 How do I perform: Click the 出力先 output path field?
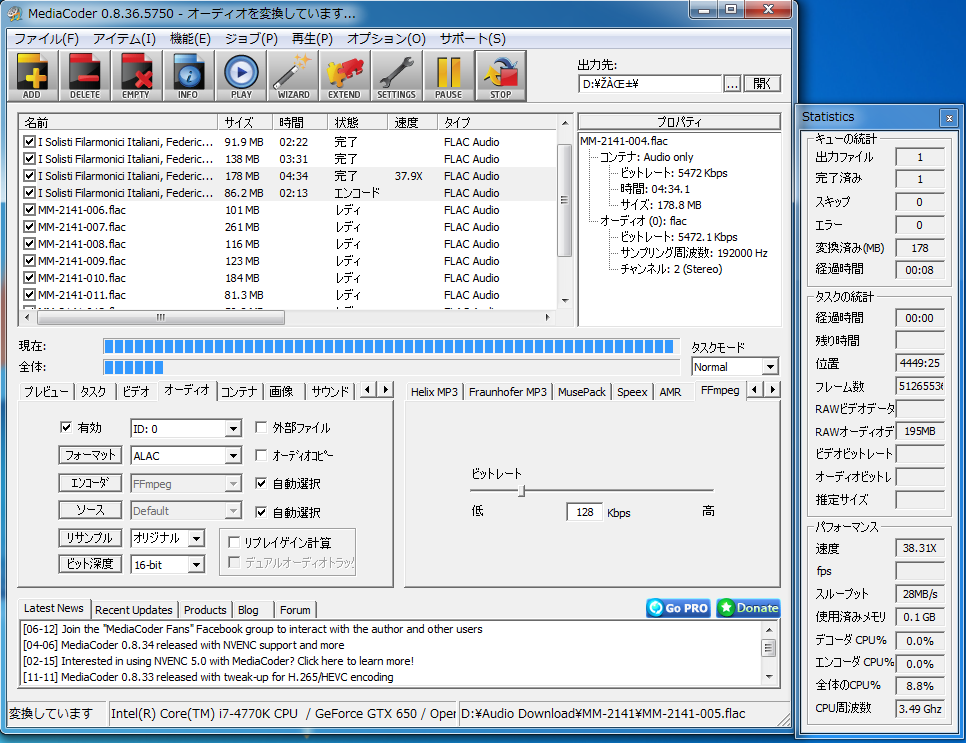click(x=649, y=84)
